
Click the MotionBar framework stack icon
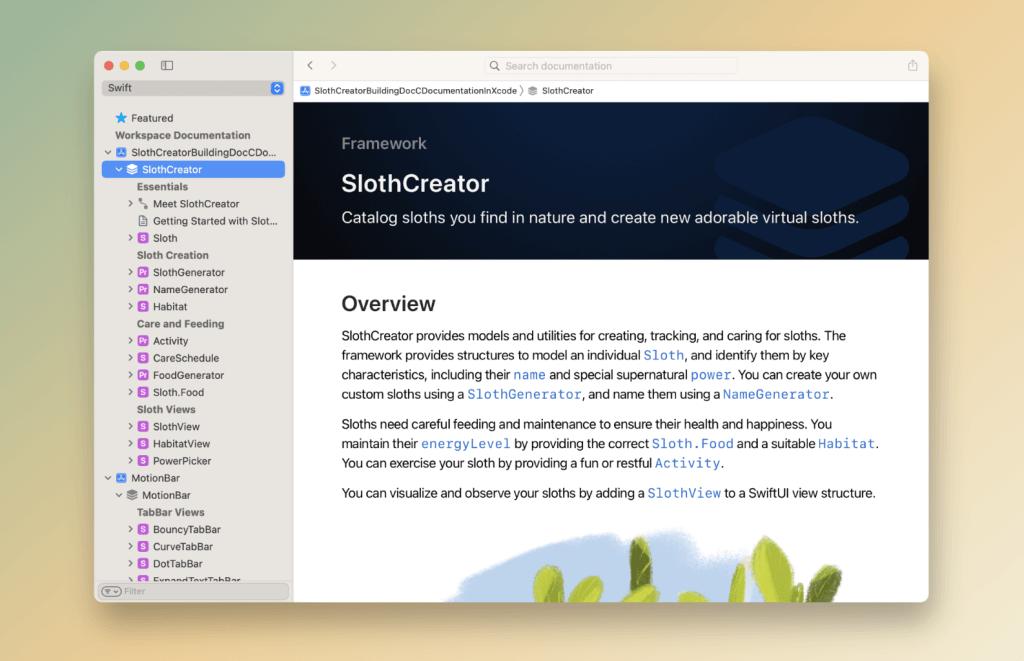tap(132, 495)
